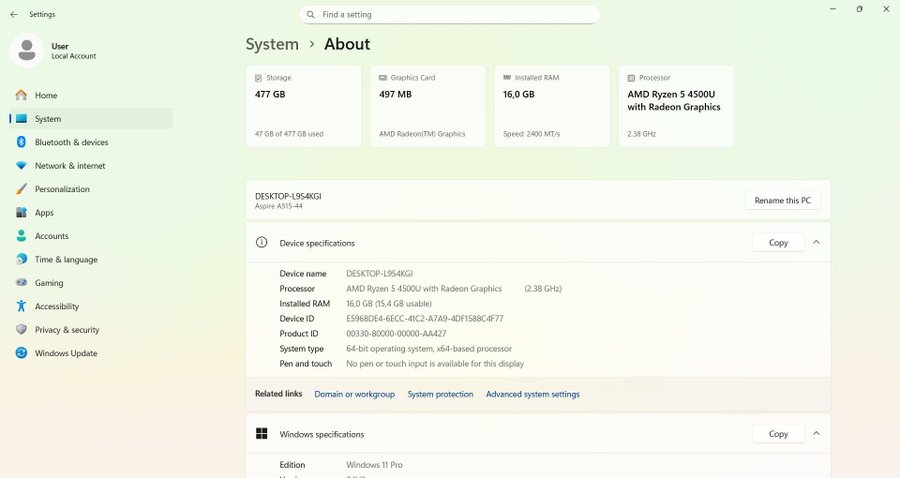900x478 pixels.
Task: Select the Gaming icon
Action: coord(21,283)
